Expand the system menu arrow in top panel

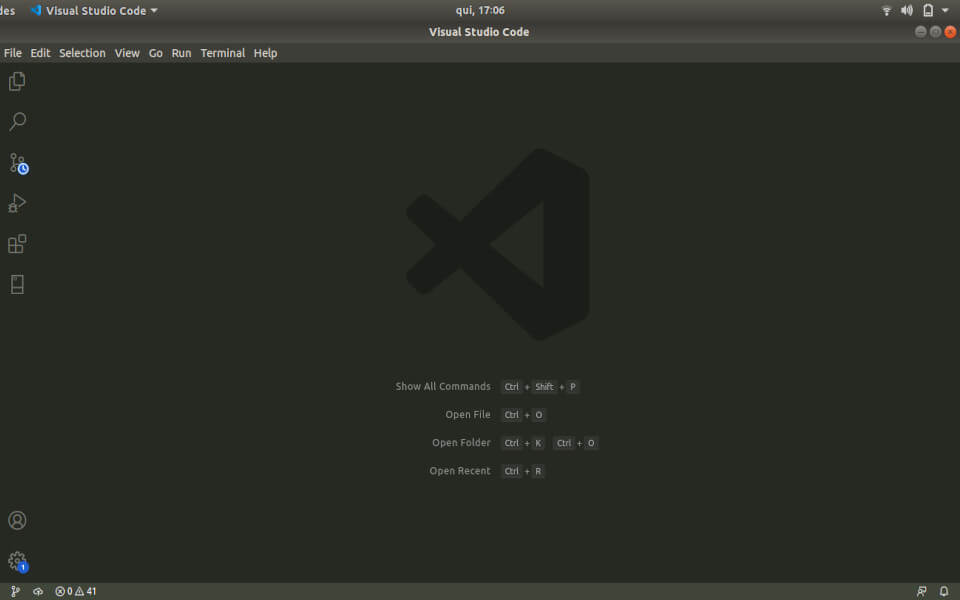coord(945,10)
